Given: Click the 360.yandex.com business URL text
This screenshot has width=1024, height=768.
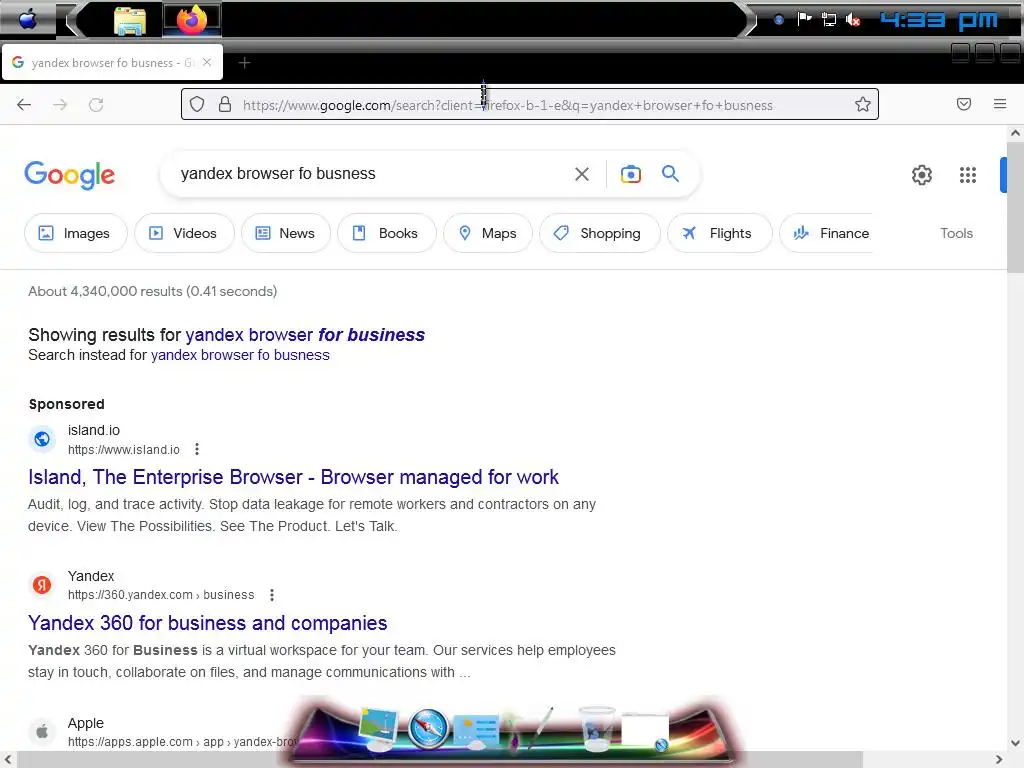Looking at the screenshot, I should click(161, 595).
